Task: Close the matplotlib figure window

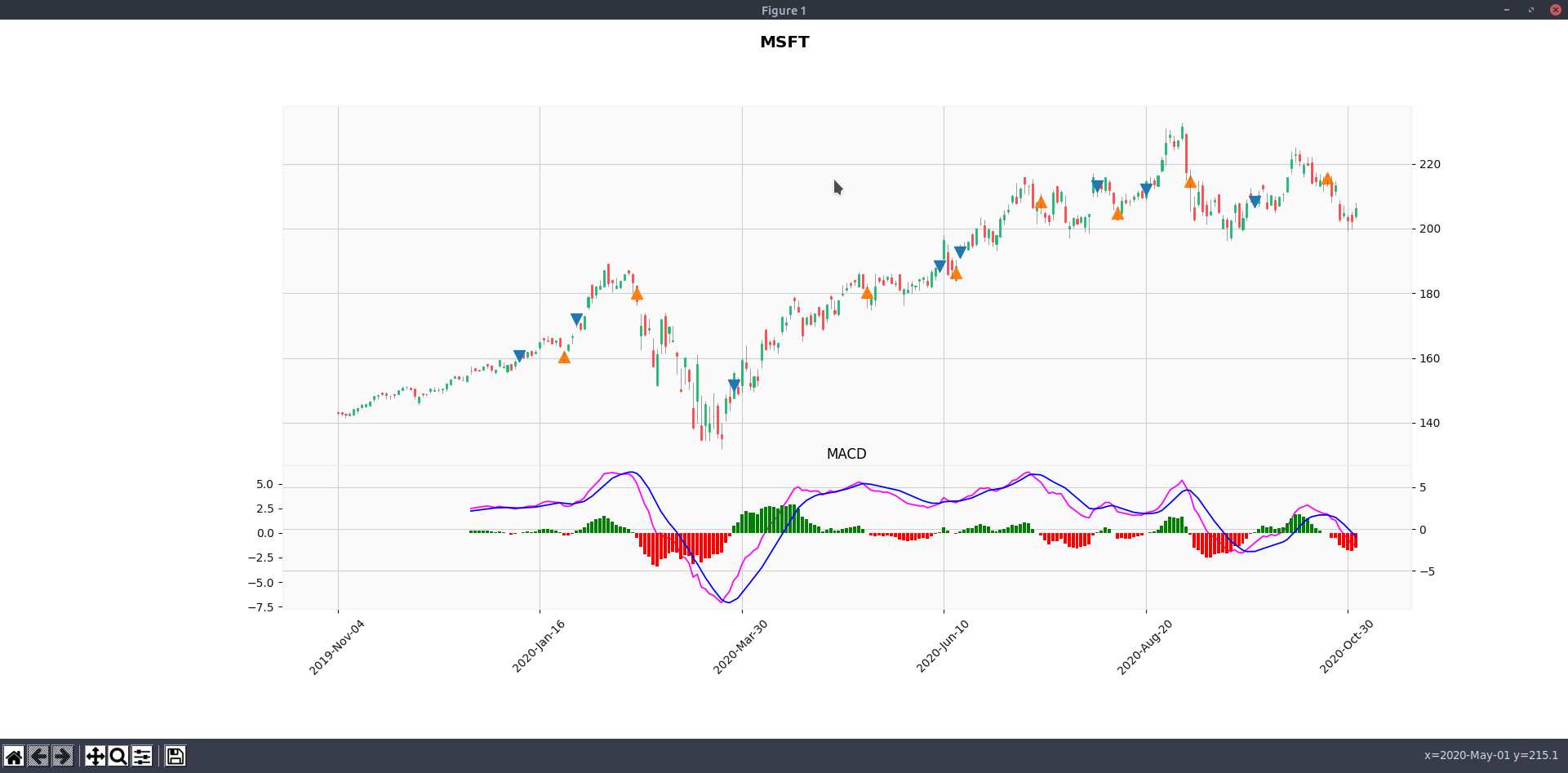Action: 1556,10
